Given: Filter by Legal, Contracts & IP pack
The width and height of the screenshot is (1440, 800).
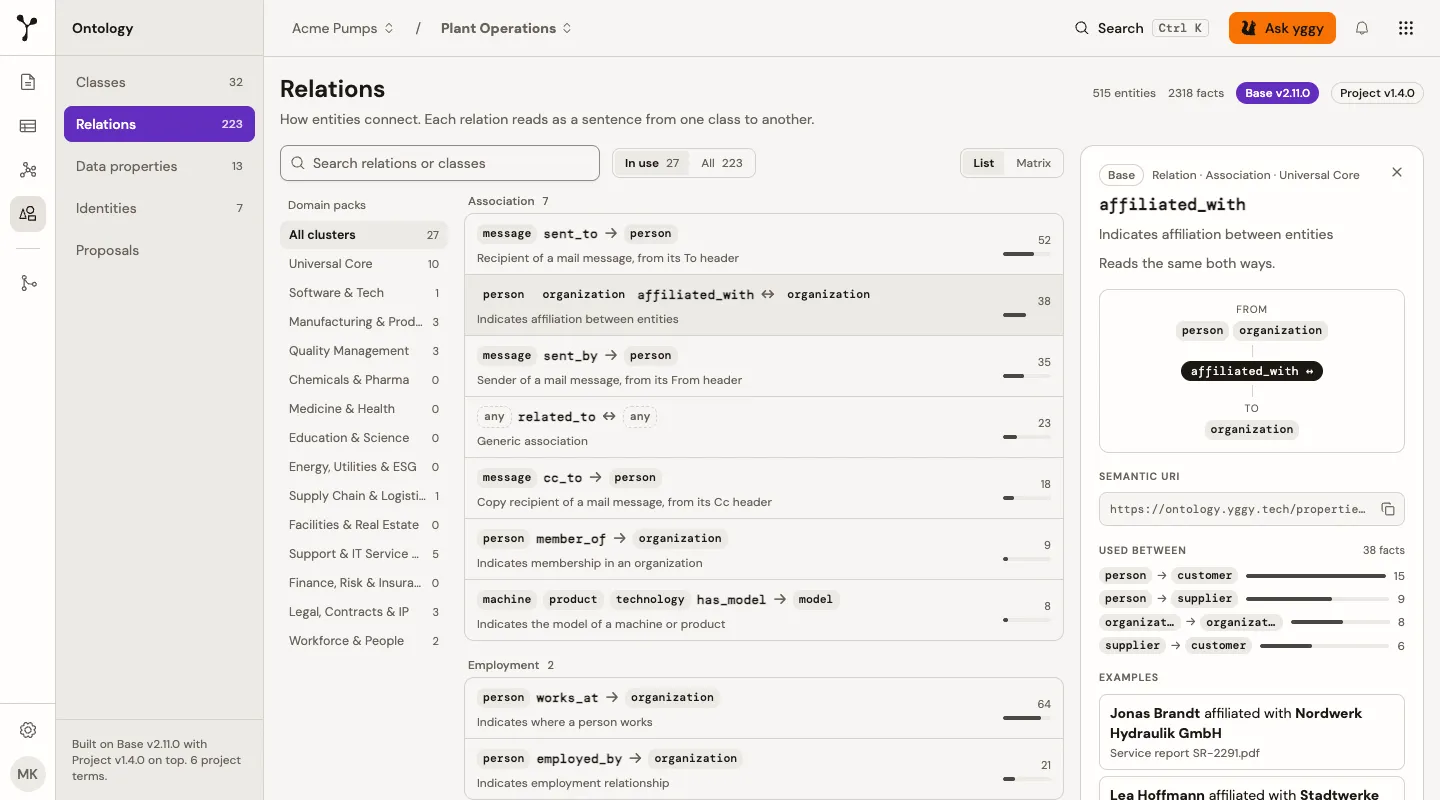Looking at the screenshot, I should click(364, 612).
